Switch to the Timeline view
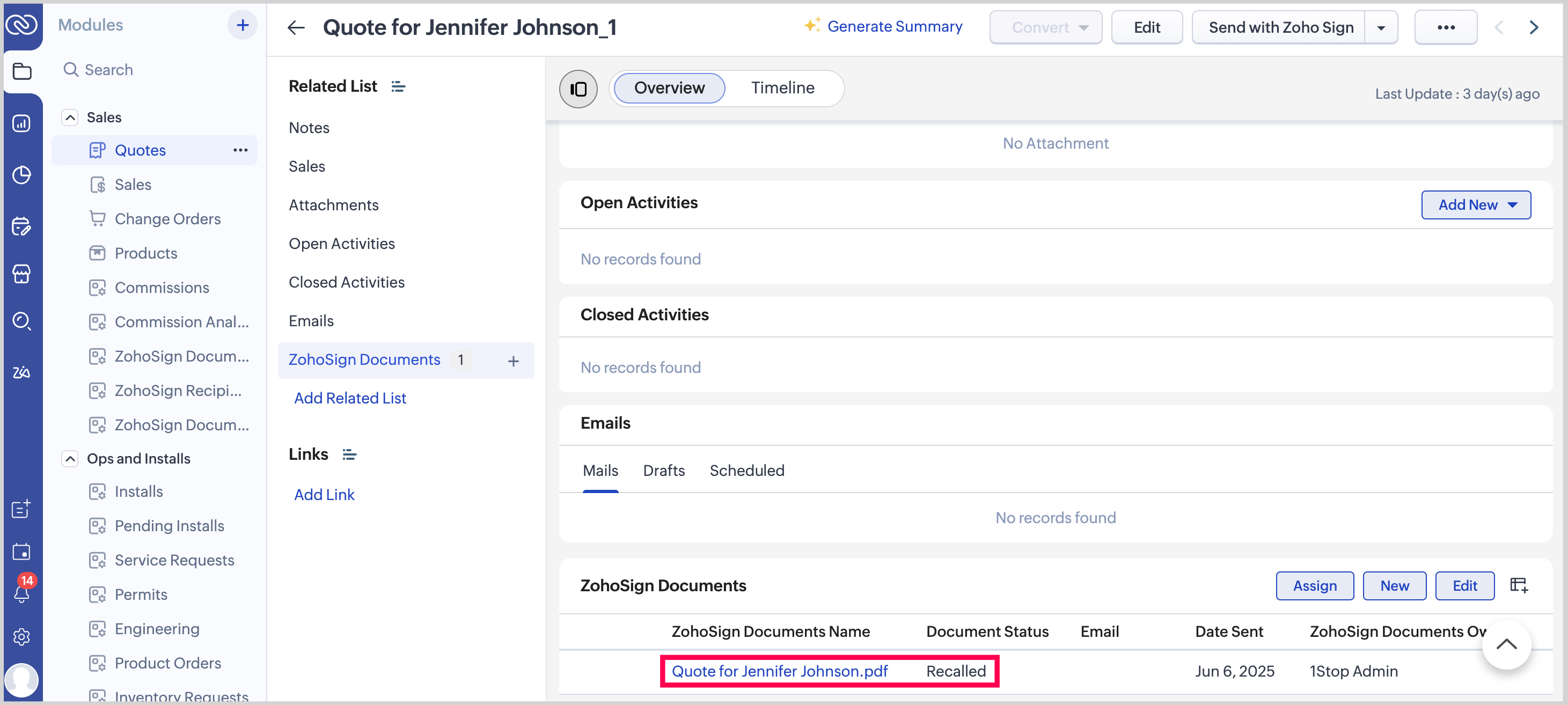Screen dimensions: 1568x705 click(x=782, y=87)
